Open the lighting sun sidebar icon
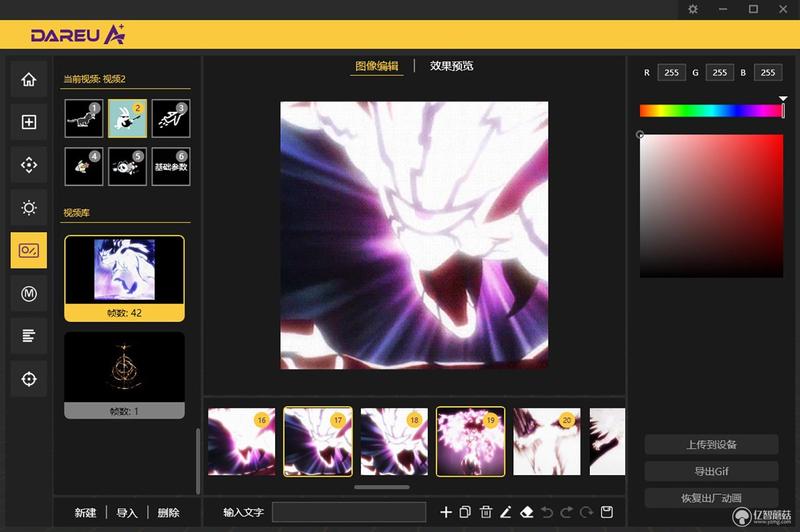 [29, 208]
